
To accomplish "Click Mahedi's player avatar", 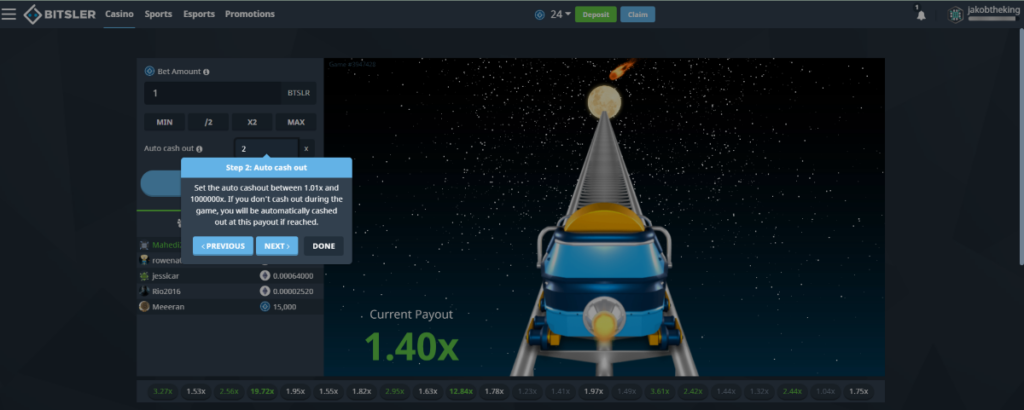I will 144,245.
